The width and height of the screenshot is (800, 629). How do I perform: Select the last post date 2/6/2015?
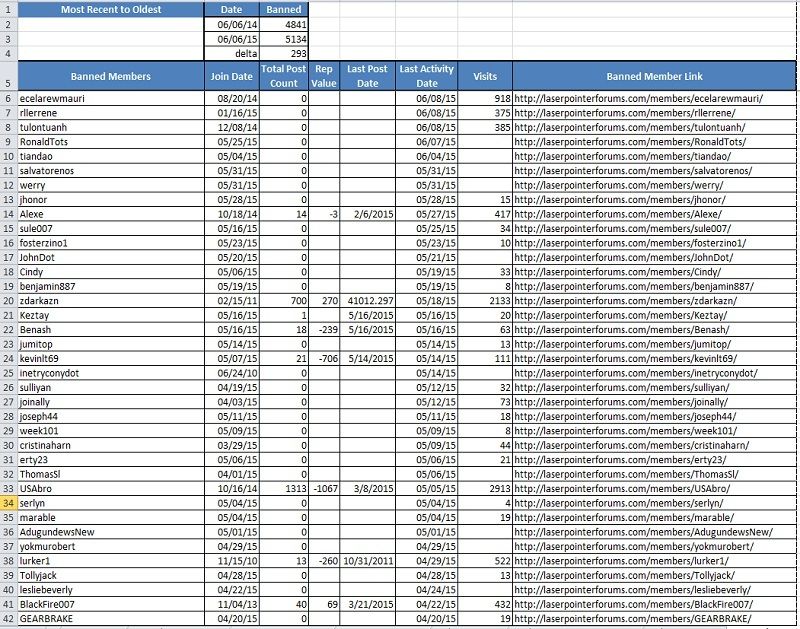point(367,214)
